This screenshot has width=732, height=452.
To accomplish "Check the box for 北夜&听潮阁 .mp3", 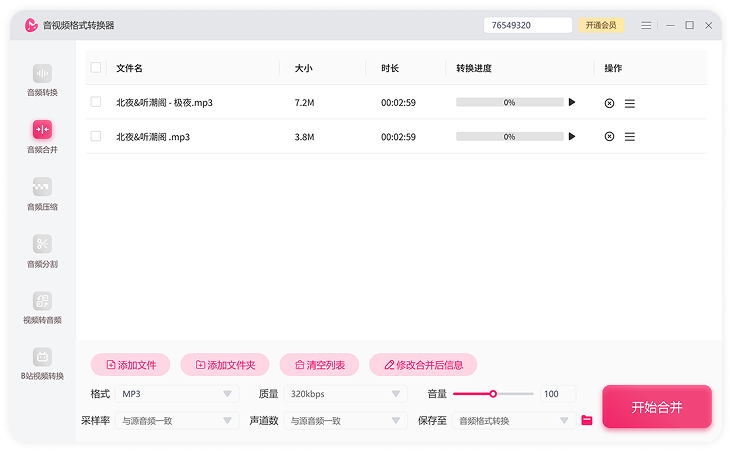I will (96, 136).
